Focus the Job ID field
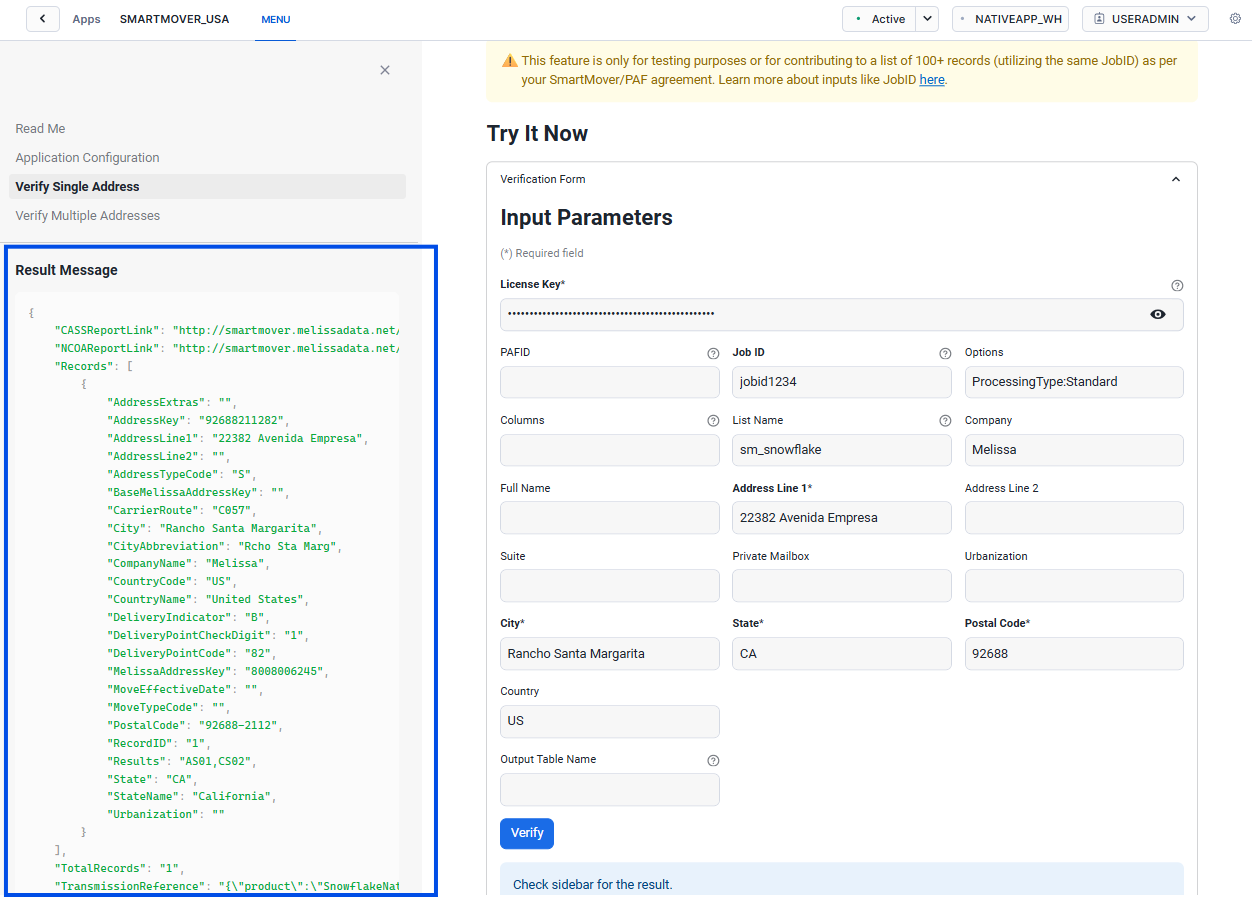1252x898 pixels. pos(842,382)
